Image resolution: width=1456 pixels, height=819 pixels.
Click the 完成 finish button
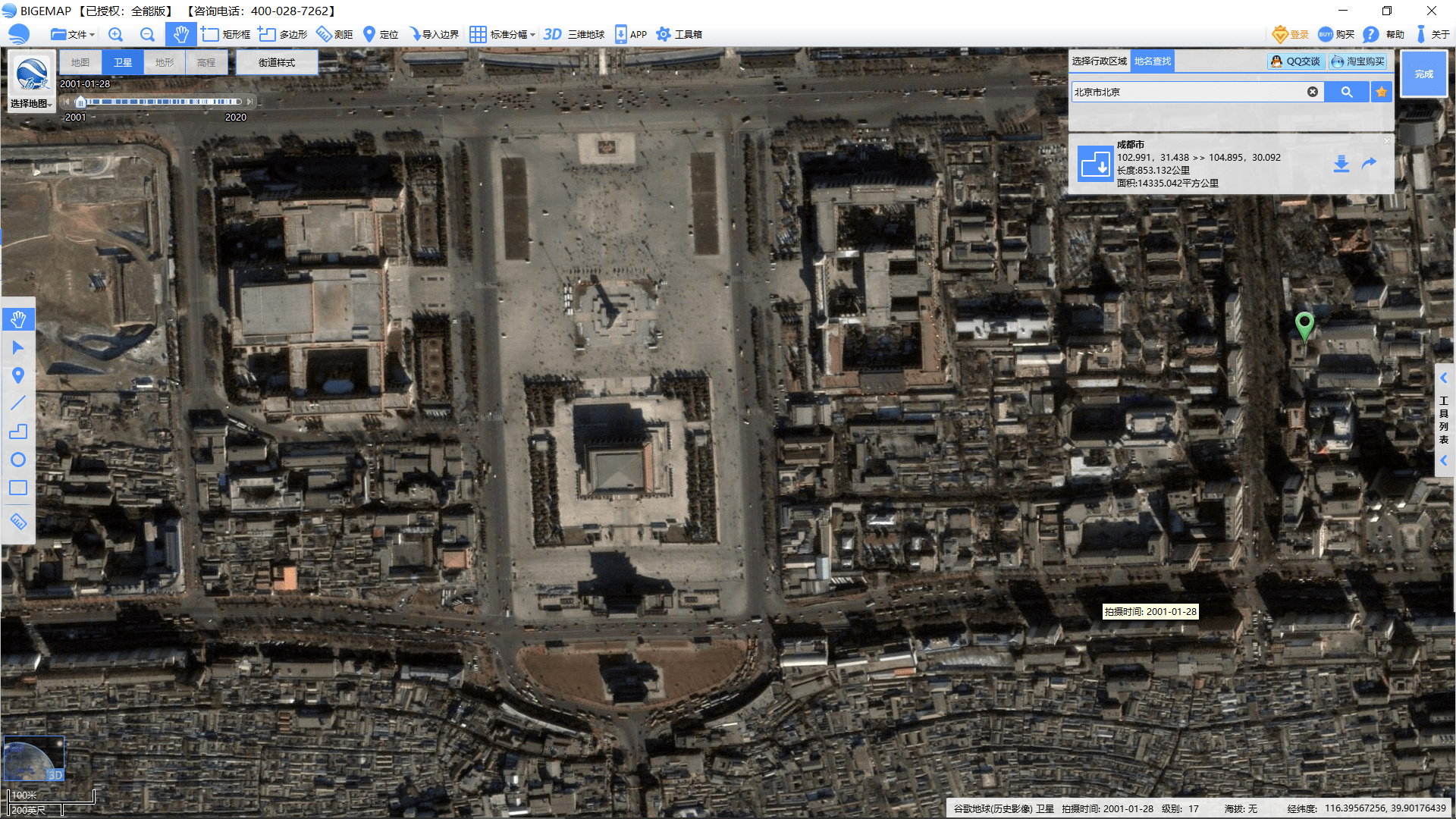1424,74
